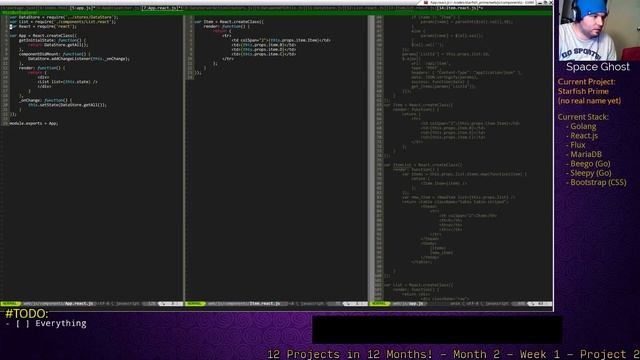Screen dimensions: 640x360
Task: Click MariaDB in the Current Stack list
Action: (586, 154)
